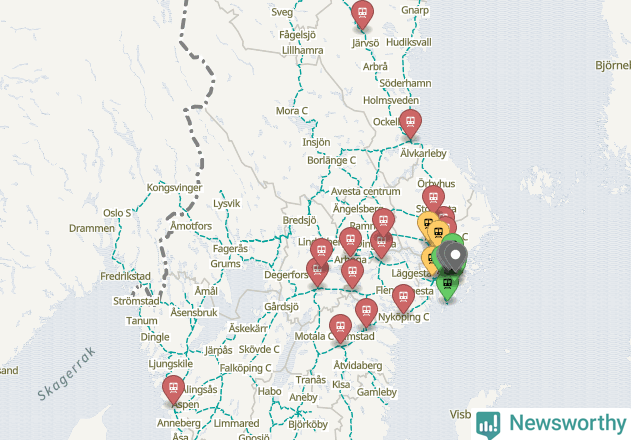This screenshot has width=631, height=440.
Task: Open the red train marker below Ängelsberg label
Action: [x=383, y=220]
